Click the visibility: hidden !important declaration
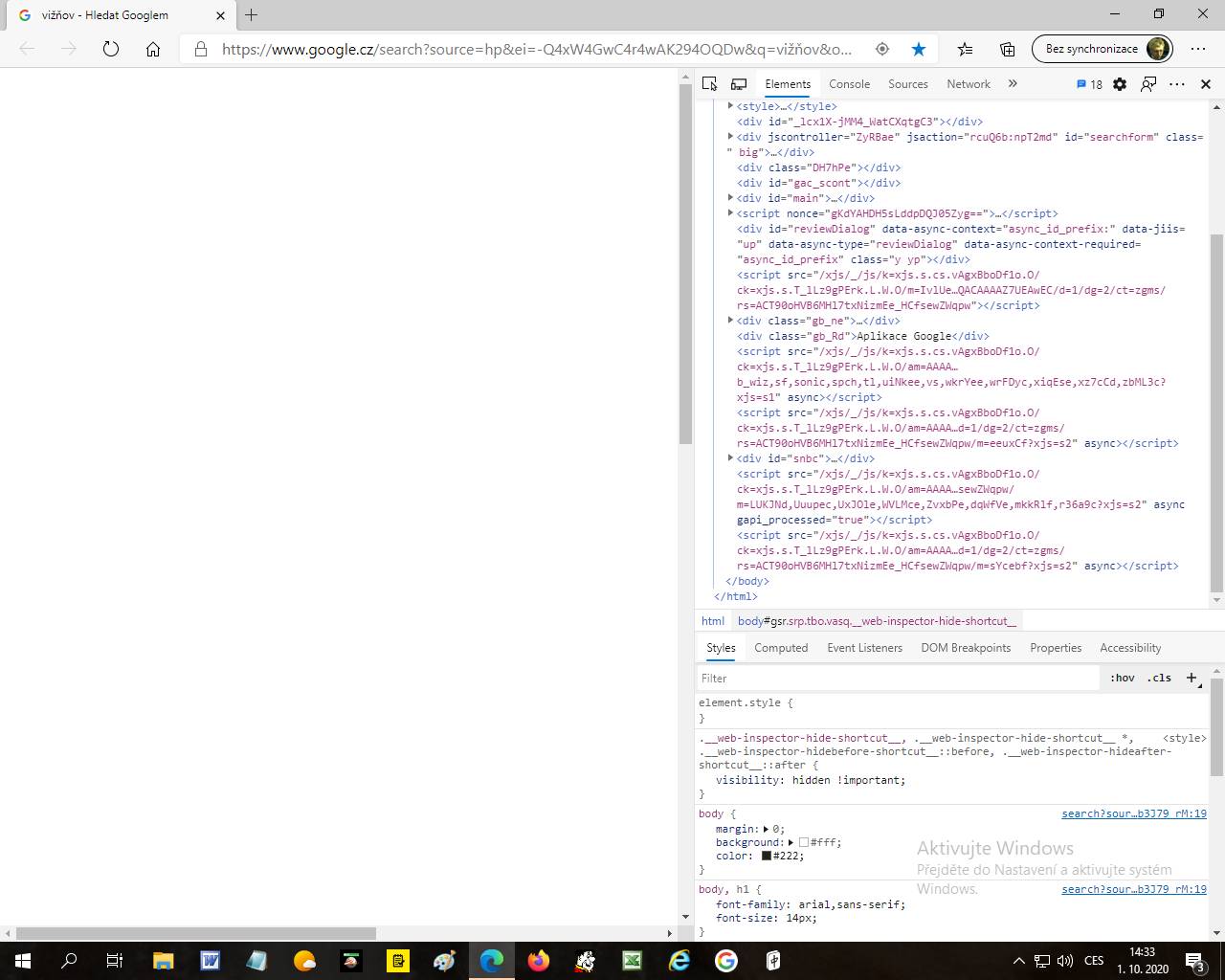This screenshot has height=980, width=1225. [811, 780]
